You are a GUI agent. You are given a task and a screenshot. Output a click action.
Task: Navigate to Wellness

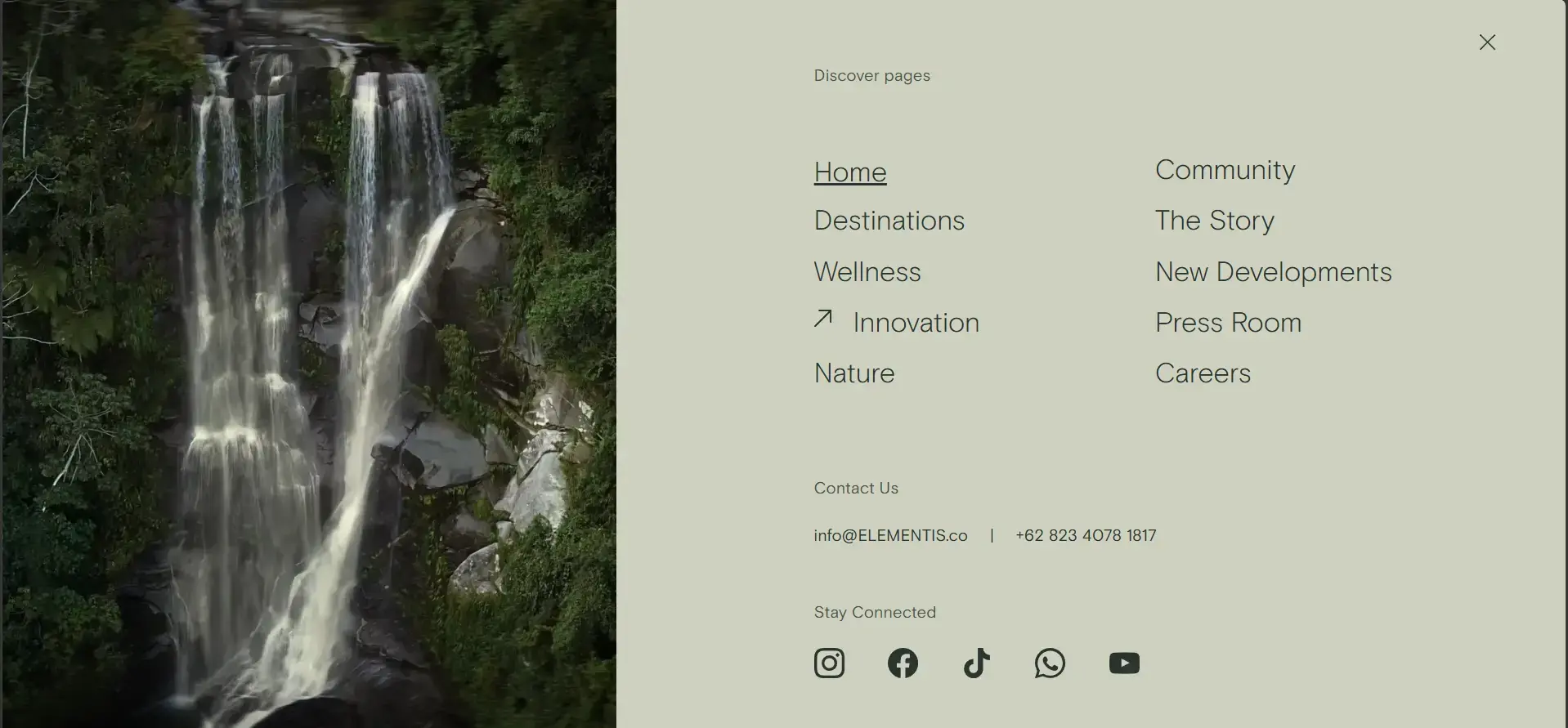(x=867, y=271)
